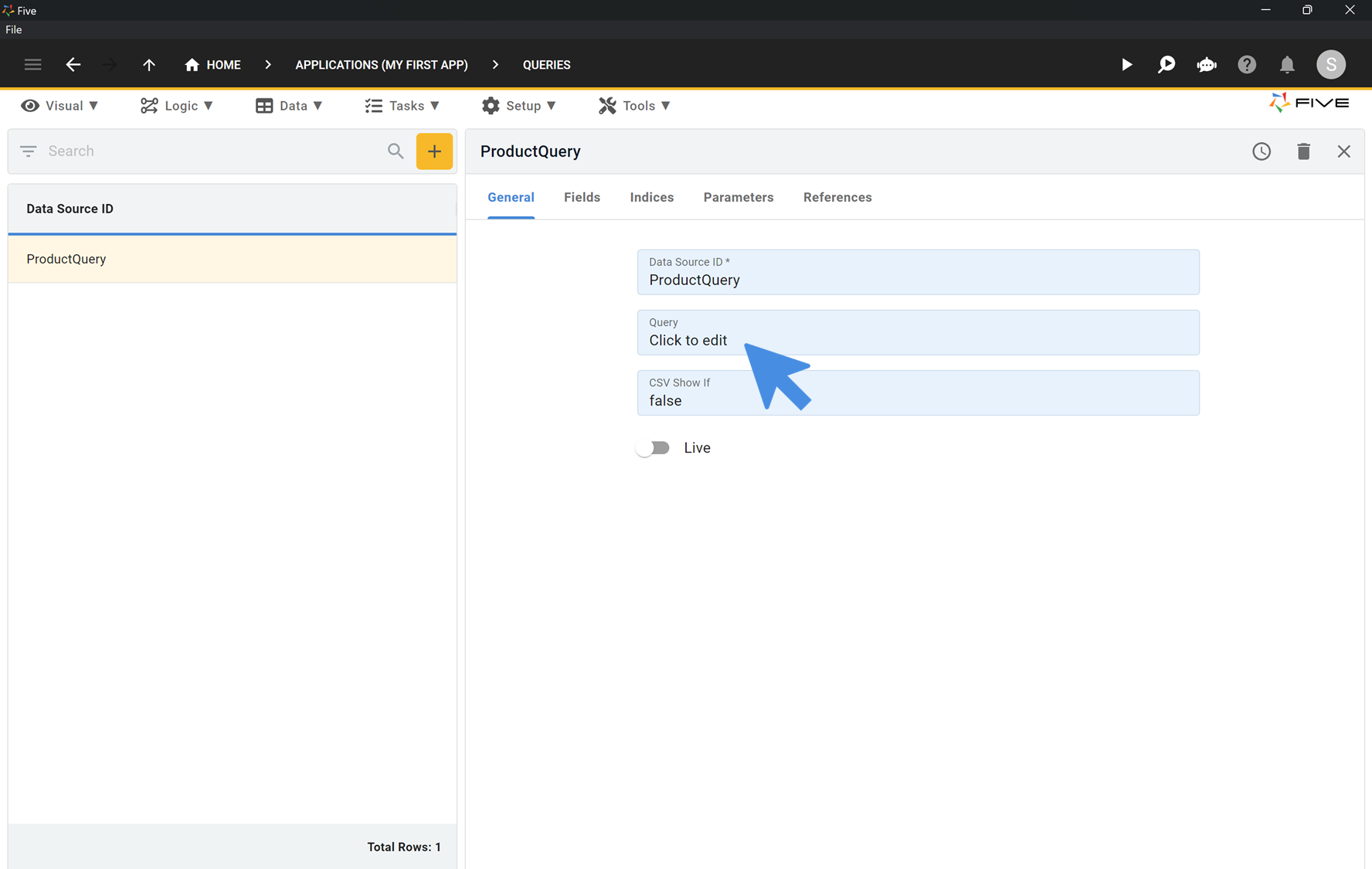
Task: Close the ProductQuery form panel
Action: [x=1343, y=151]
